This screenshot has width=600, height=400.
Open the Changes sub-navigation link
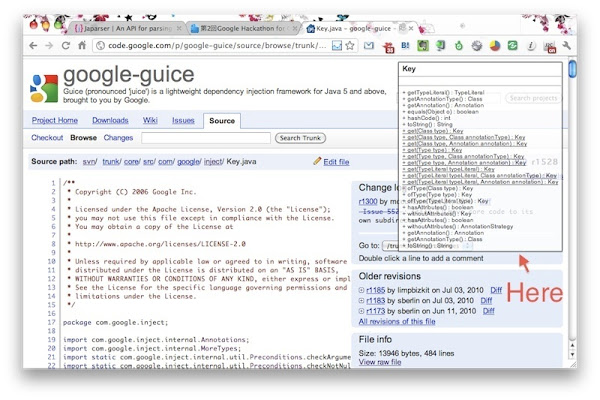118,137
